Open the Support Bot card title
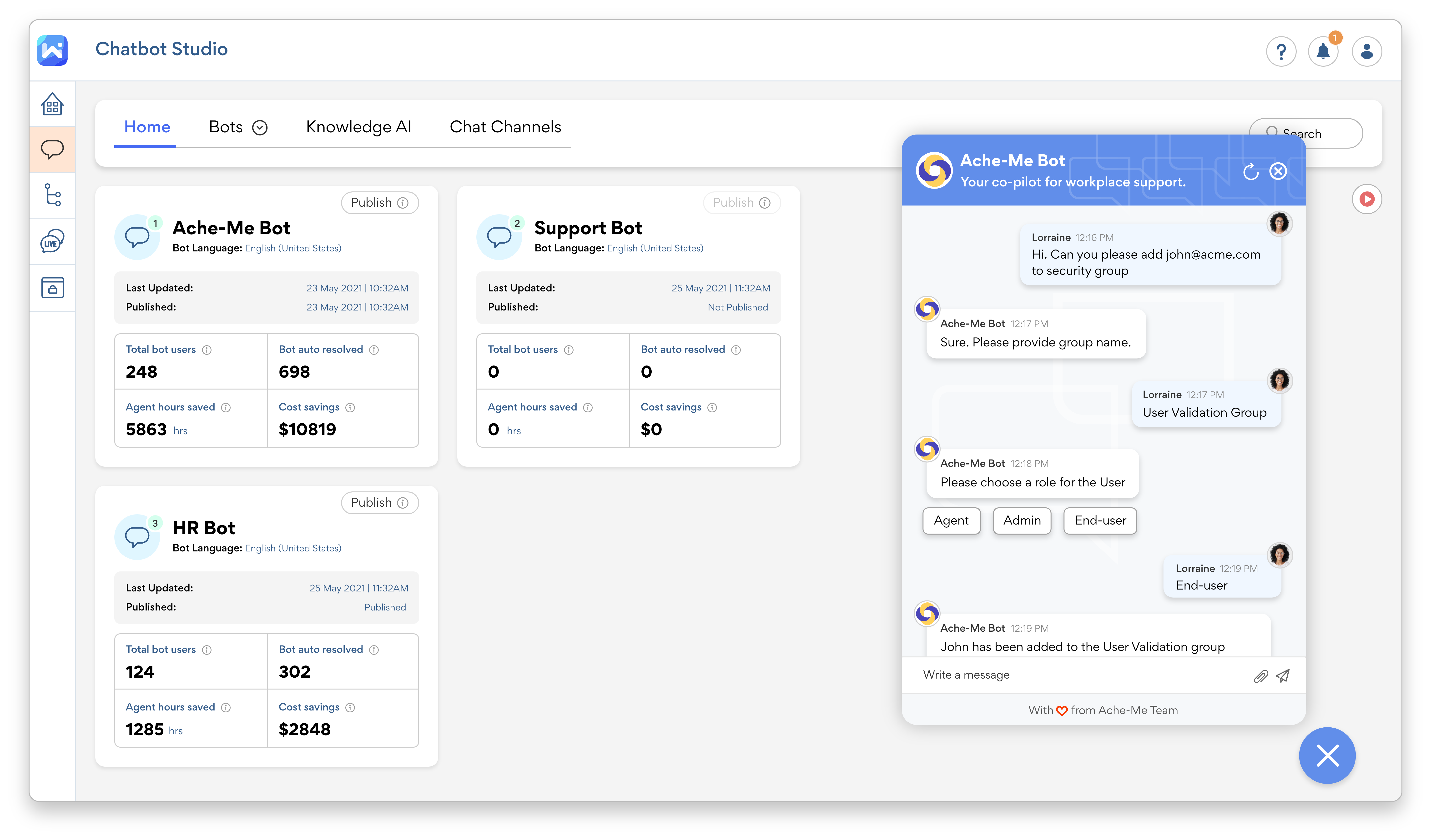1431x840 pixels. 588,228
